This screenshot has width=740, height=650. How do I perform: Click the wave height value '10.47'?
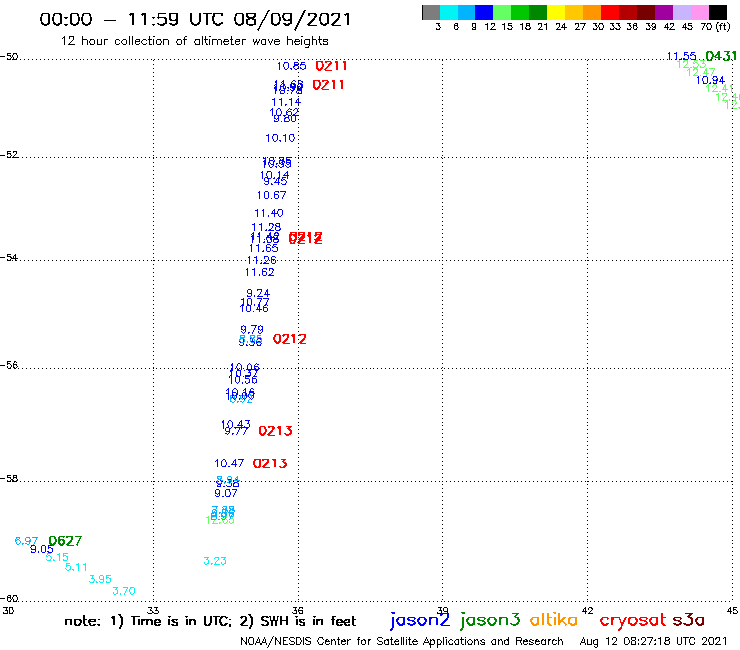pos(229,463)
